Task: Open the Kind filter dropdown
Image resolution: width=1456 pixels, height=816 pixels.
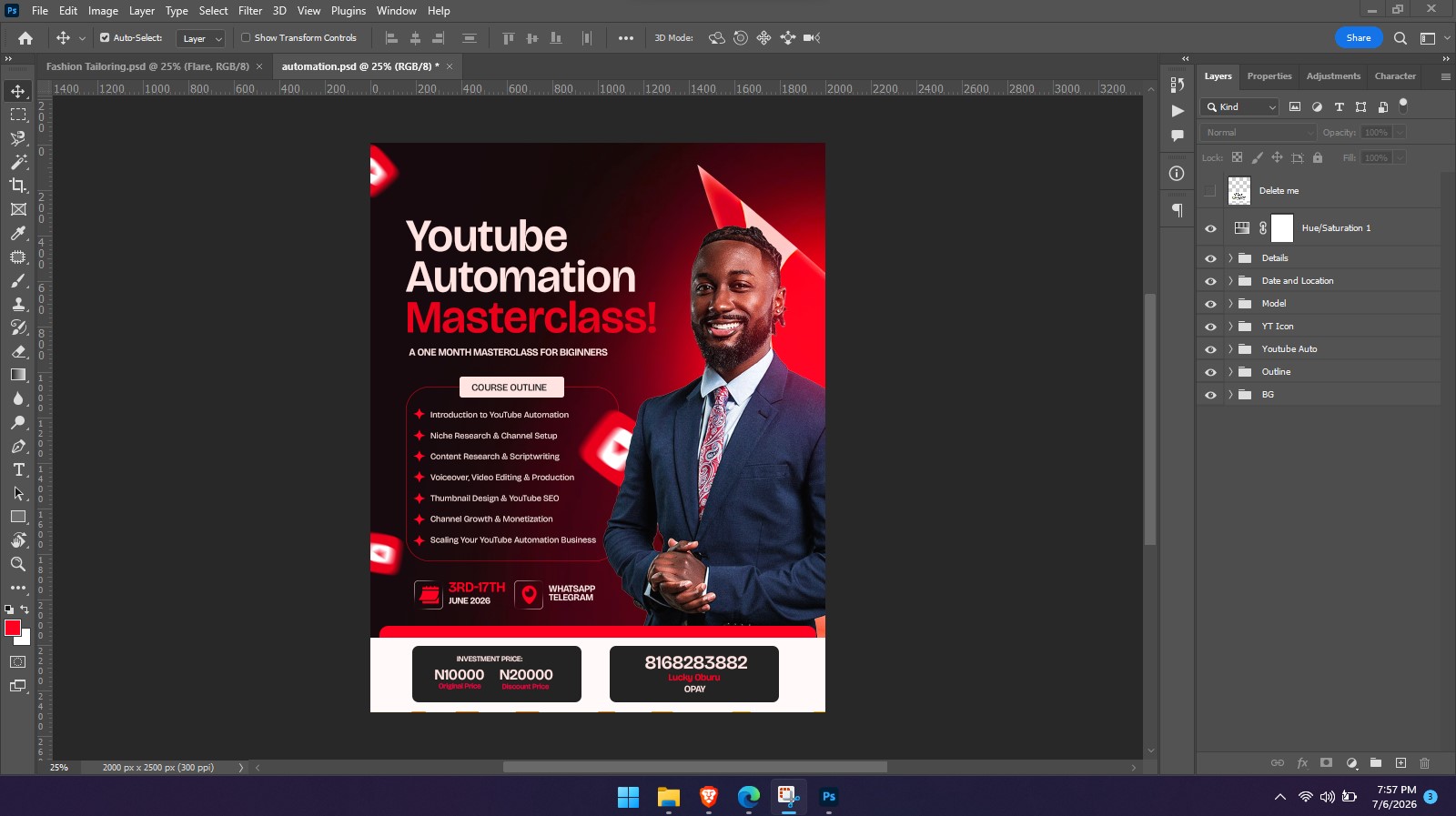Action: click(1240, 107)
